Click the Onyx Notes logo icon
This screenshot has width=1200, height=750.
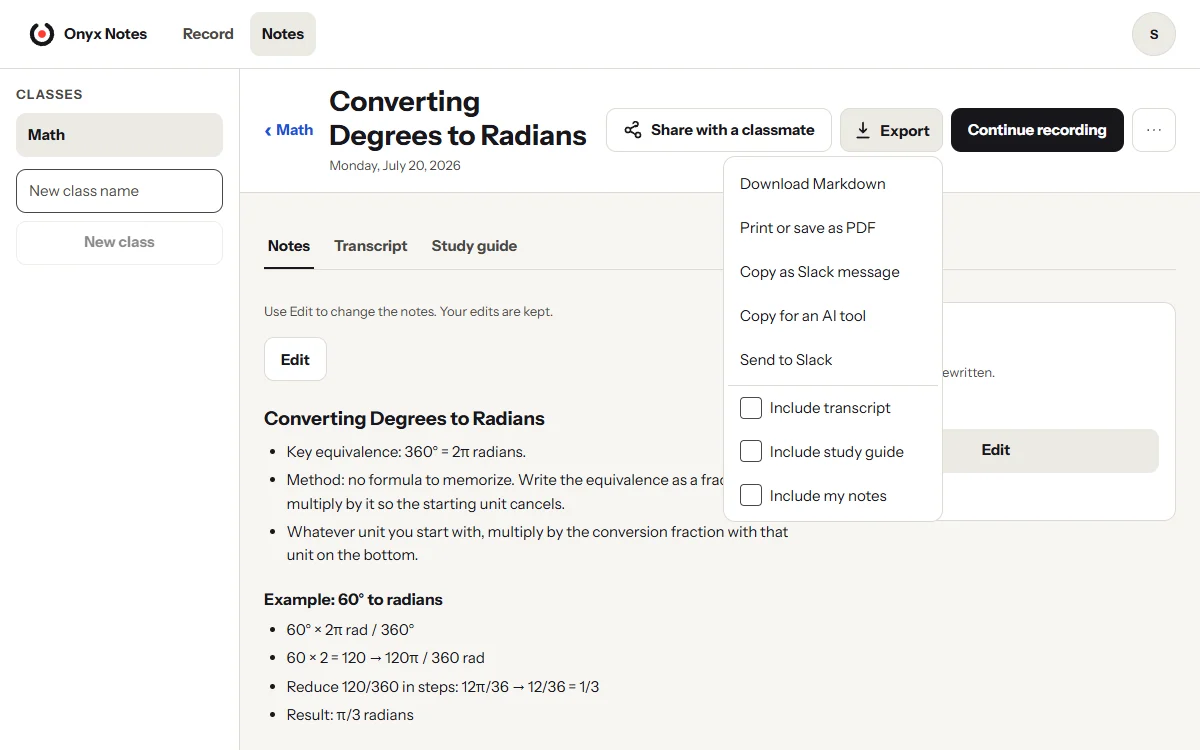click(x=42, y=34)
